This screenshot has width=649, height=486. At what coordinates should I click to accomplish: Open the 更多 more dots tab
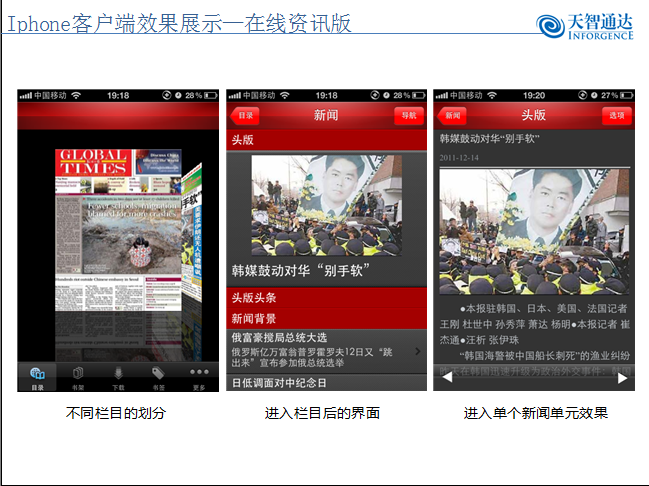click(x=199, y=377)
